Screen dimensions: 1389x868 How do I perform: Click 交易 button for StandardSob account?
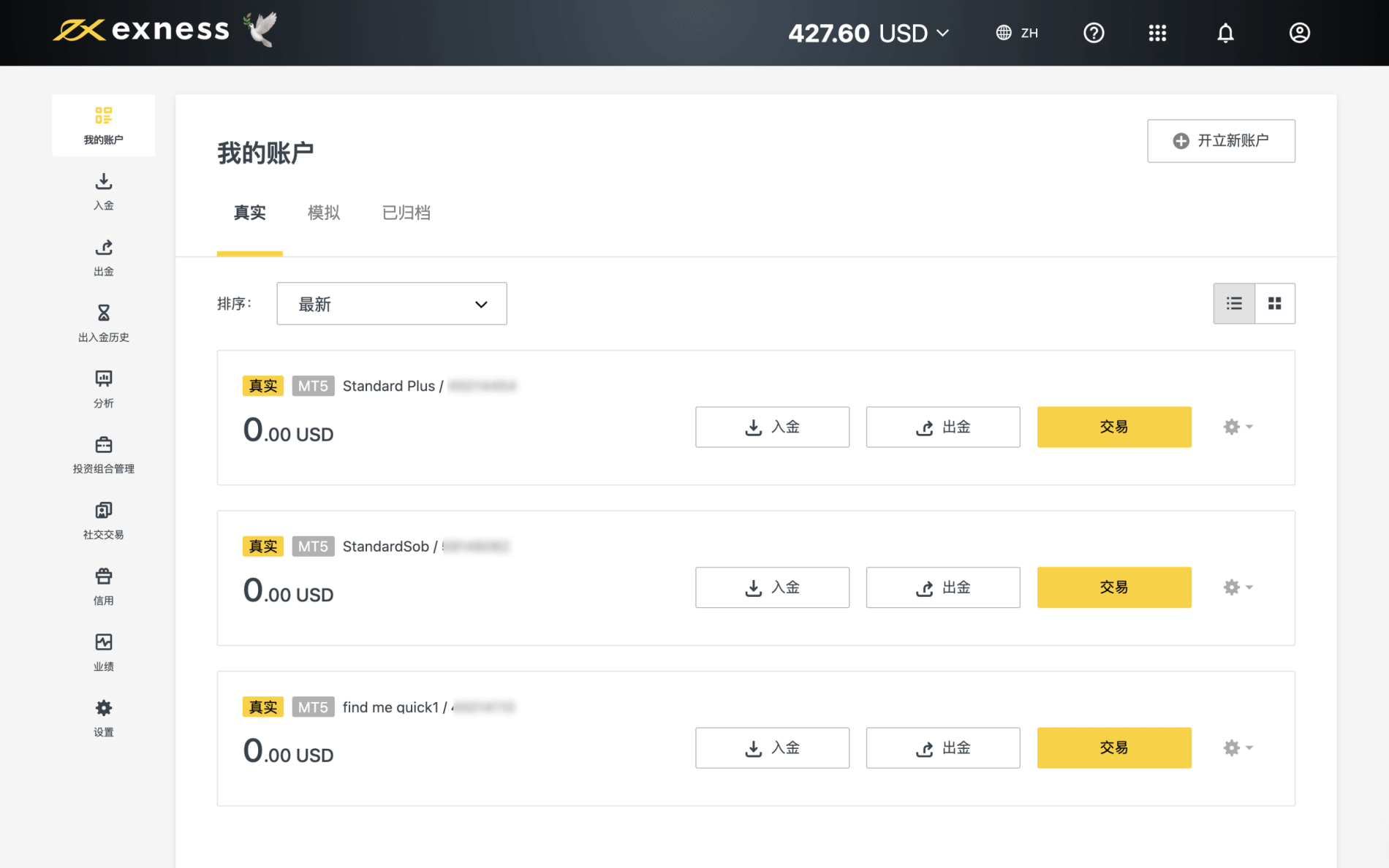pos(1114,587)
